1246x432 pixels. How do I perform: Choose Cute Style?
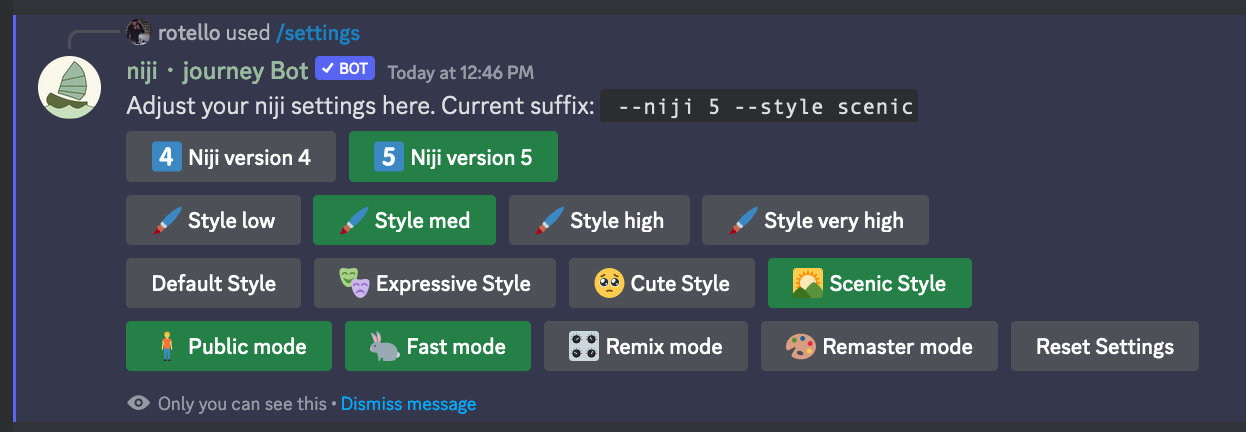tap(662, 283)
